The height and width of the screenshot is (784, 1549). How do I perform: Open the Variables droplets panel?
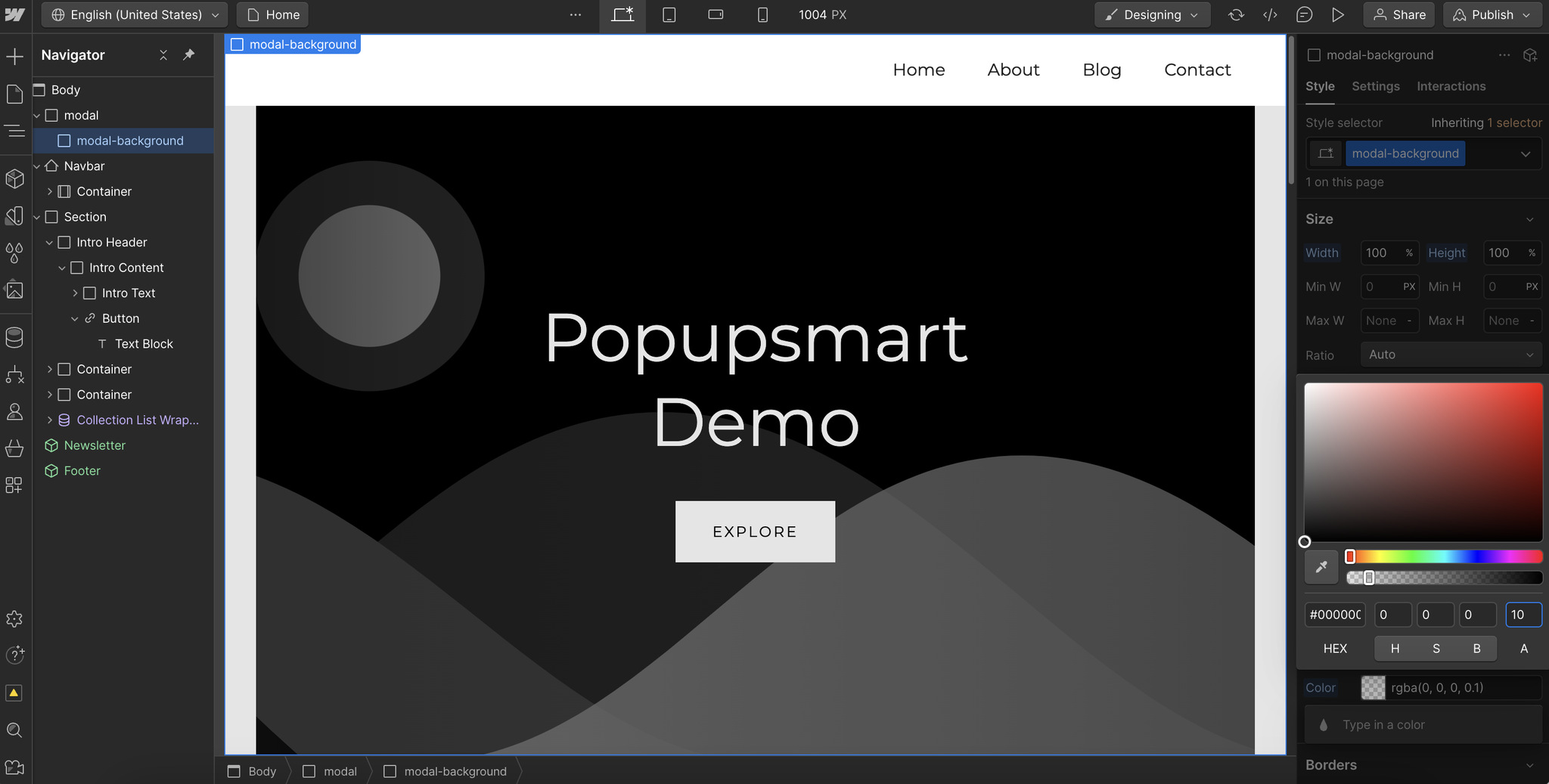15,253
